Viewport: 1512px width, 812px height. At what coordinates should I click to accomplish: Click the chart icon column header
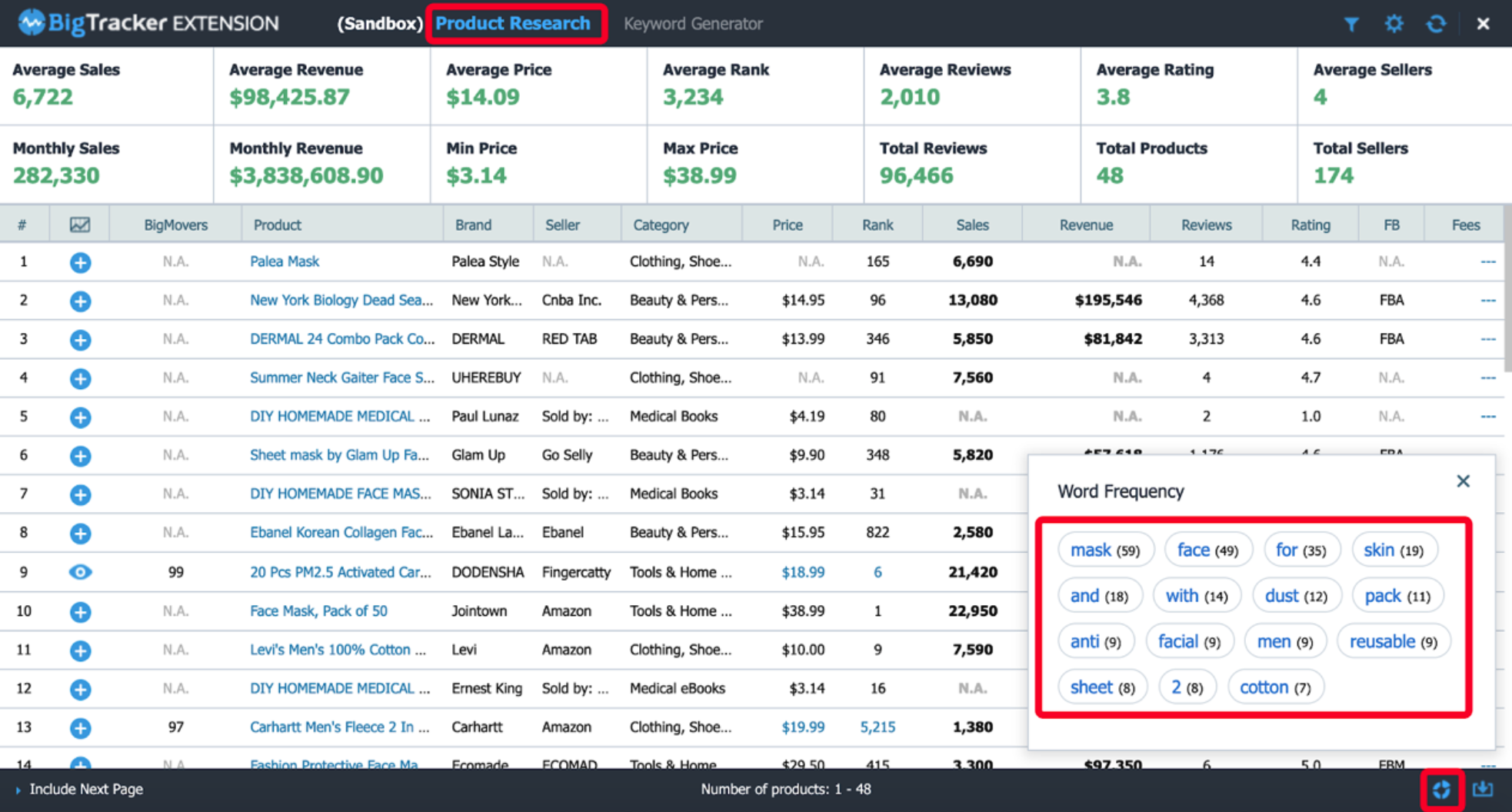pyautogui.click(x=80, y=225)
